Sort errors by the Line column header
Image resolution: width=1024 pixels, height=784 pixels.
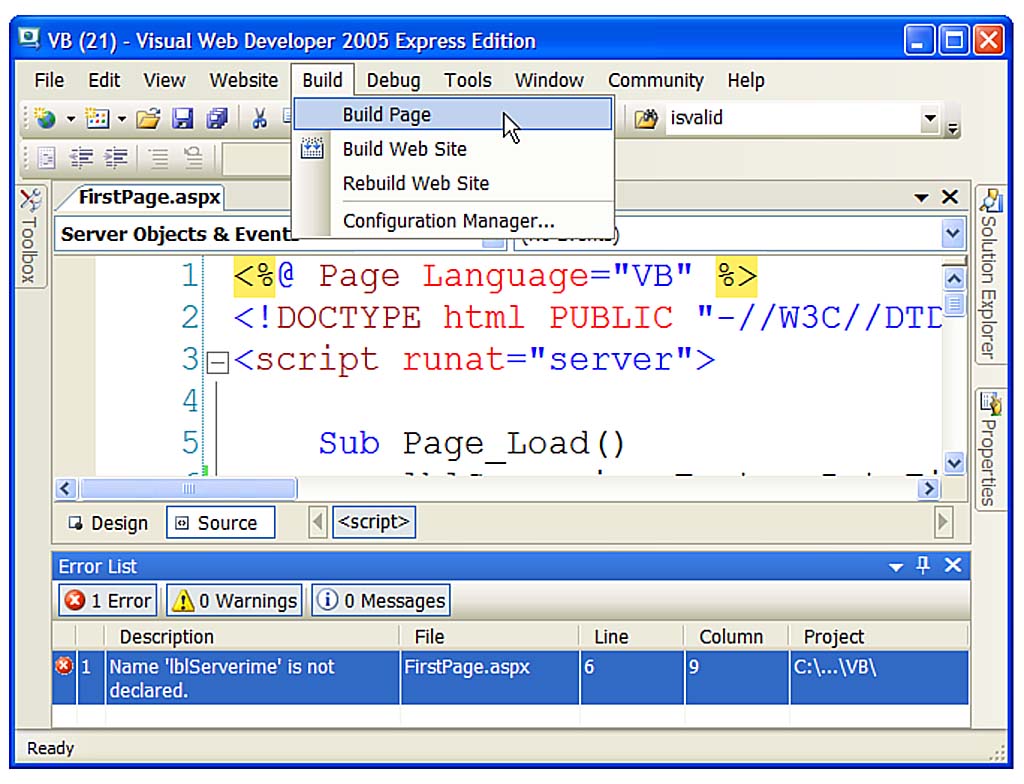pyautogui.click(x=632, y=637)
